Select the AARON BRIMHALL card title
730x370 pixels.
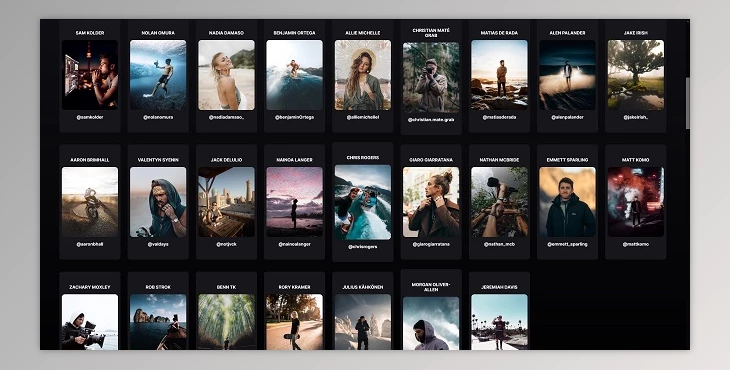(x=90, y=160)
